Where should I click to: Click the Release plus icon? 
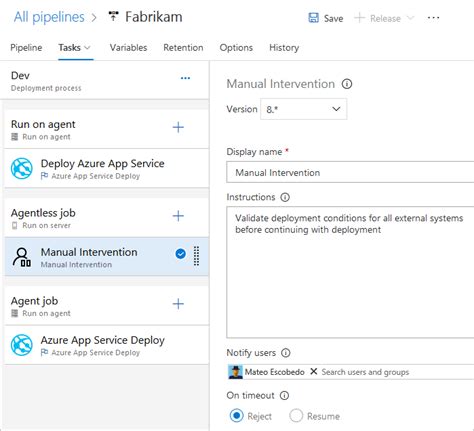pyautogui.click(x=359, y=18)
